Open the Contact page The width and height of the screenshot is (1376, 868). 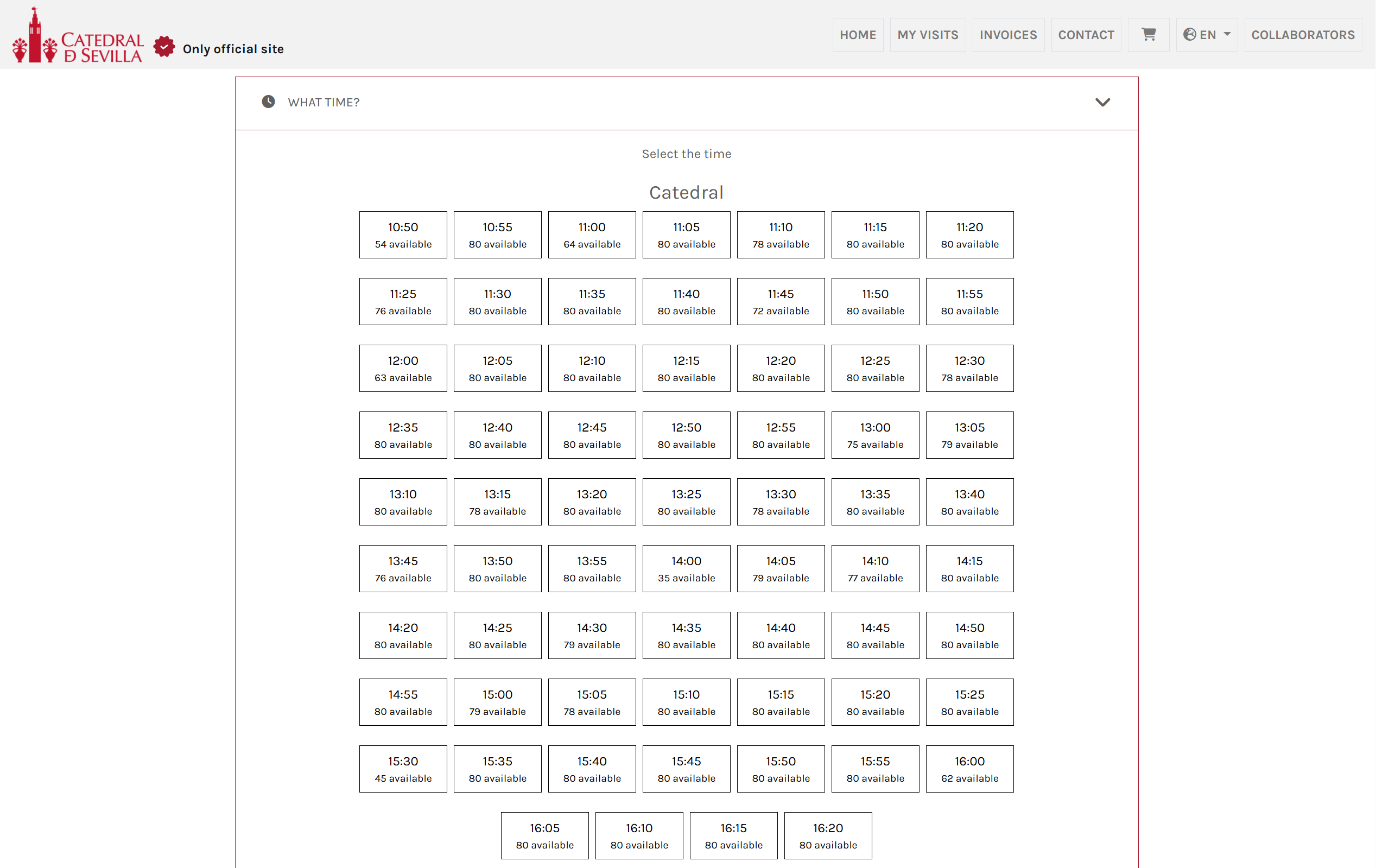coord(1086,35)
